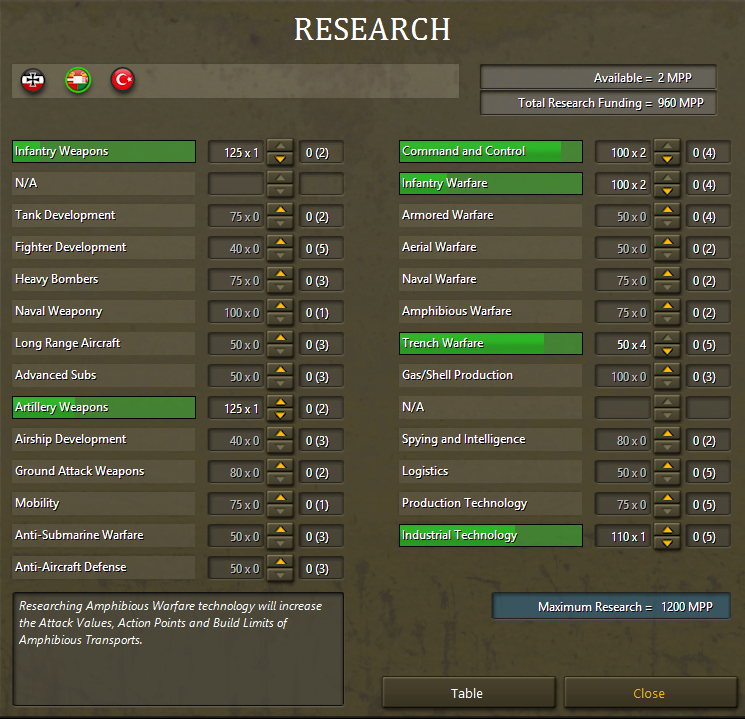Screen dimensions: 745x719
Task: Open the research Table view
Action: [x=468, y=693]
